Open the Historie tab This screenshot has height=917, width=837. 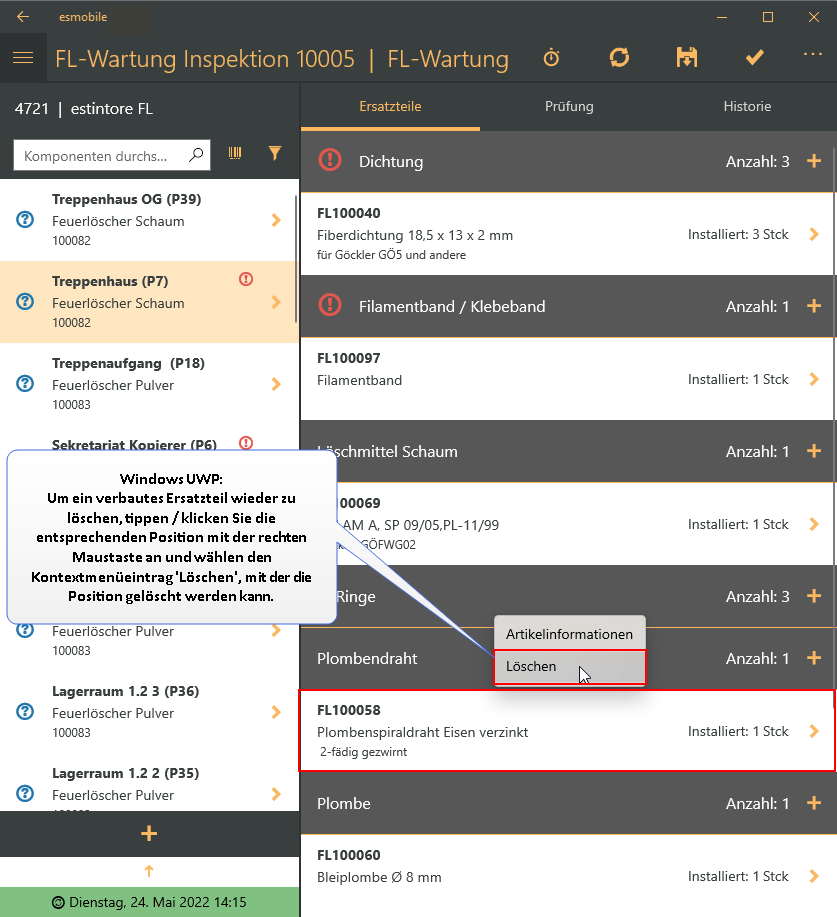747,106
